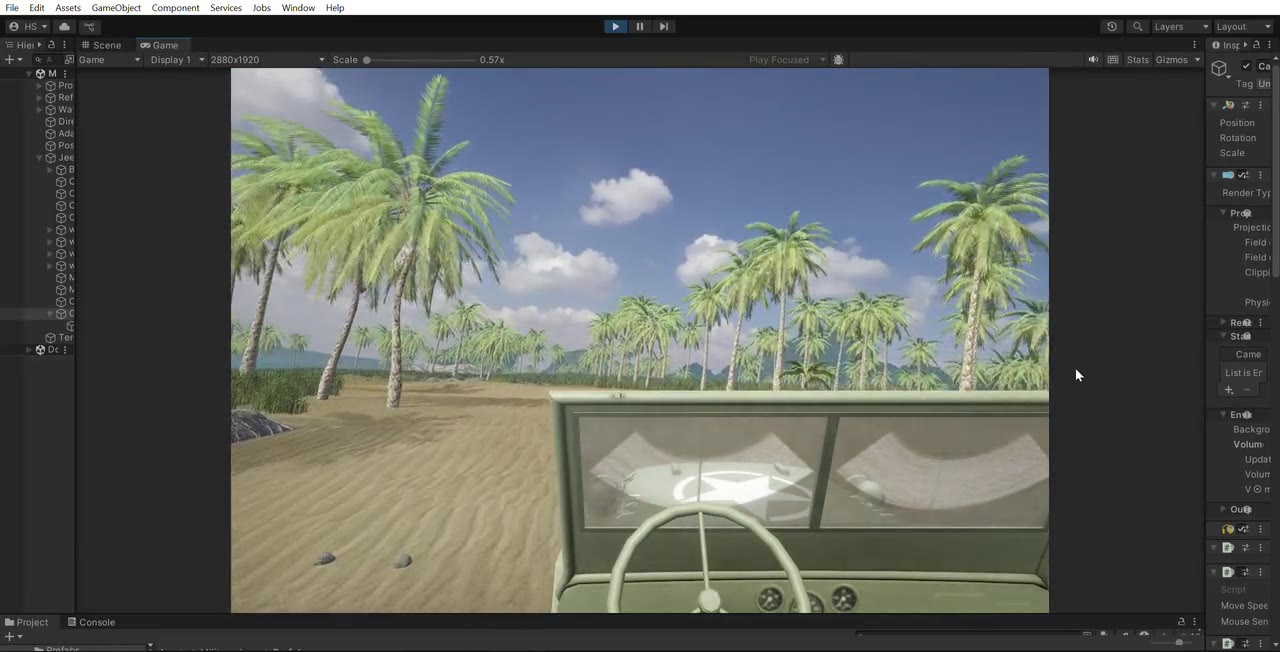Open Camera component kebab menu
Viewport: 1280px width, 652px height.
(x=1260, y=175)
